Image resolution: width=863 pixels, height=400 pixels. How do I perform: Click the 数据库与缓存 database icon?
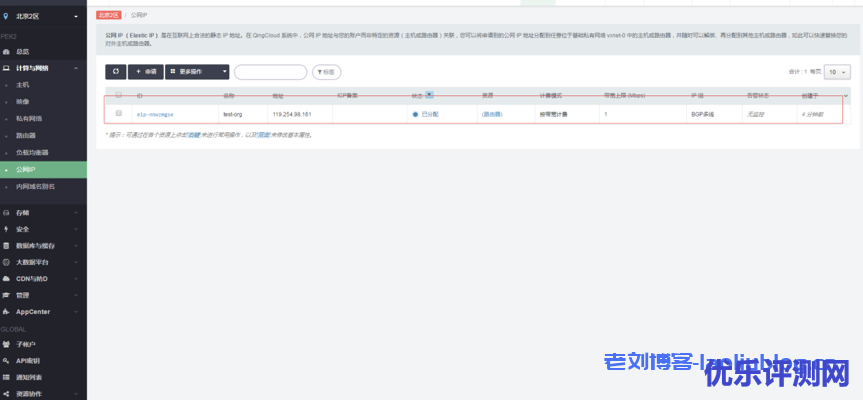(7, 245)
